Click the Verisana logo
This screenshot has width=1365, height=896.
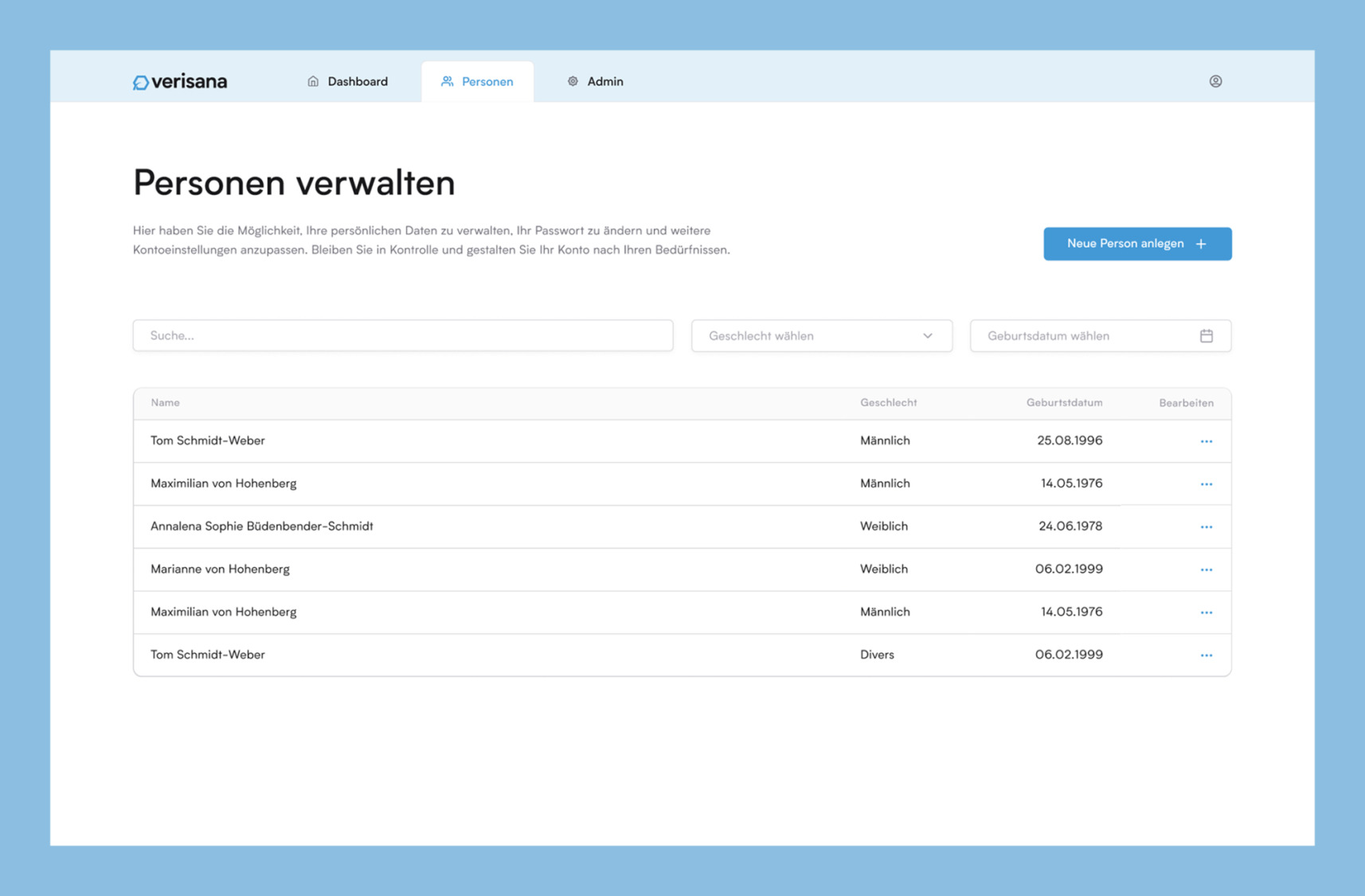tap(178, 80)
